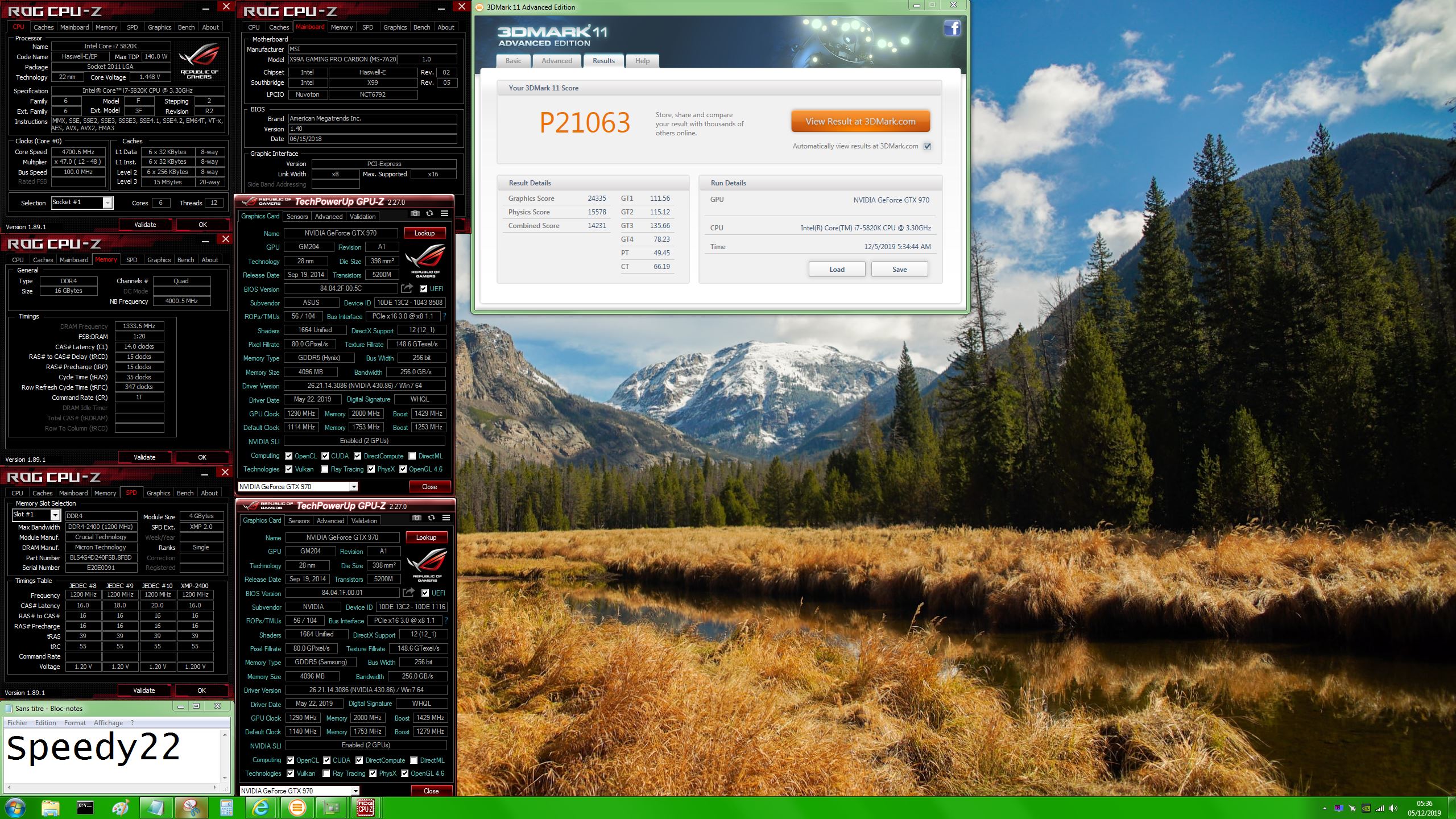
Task: Click Save button in 3DMark Run Details
Action: (x=899, y=269)
